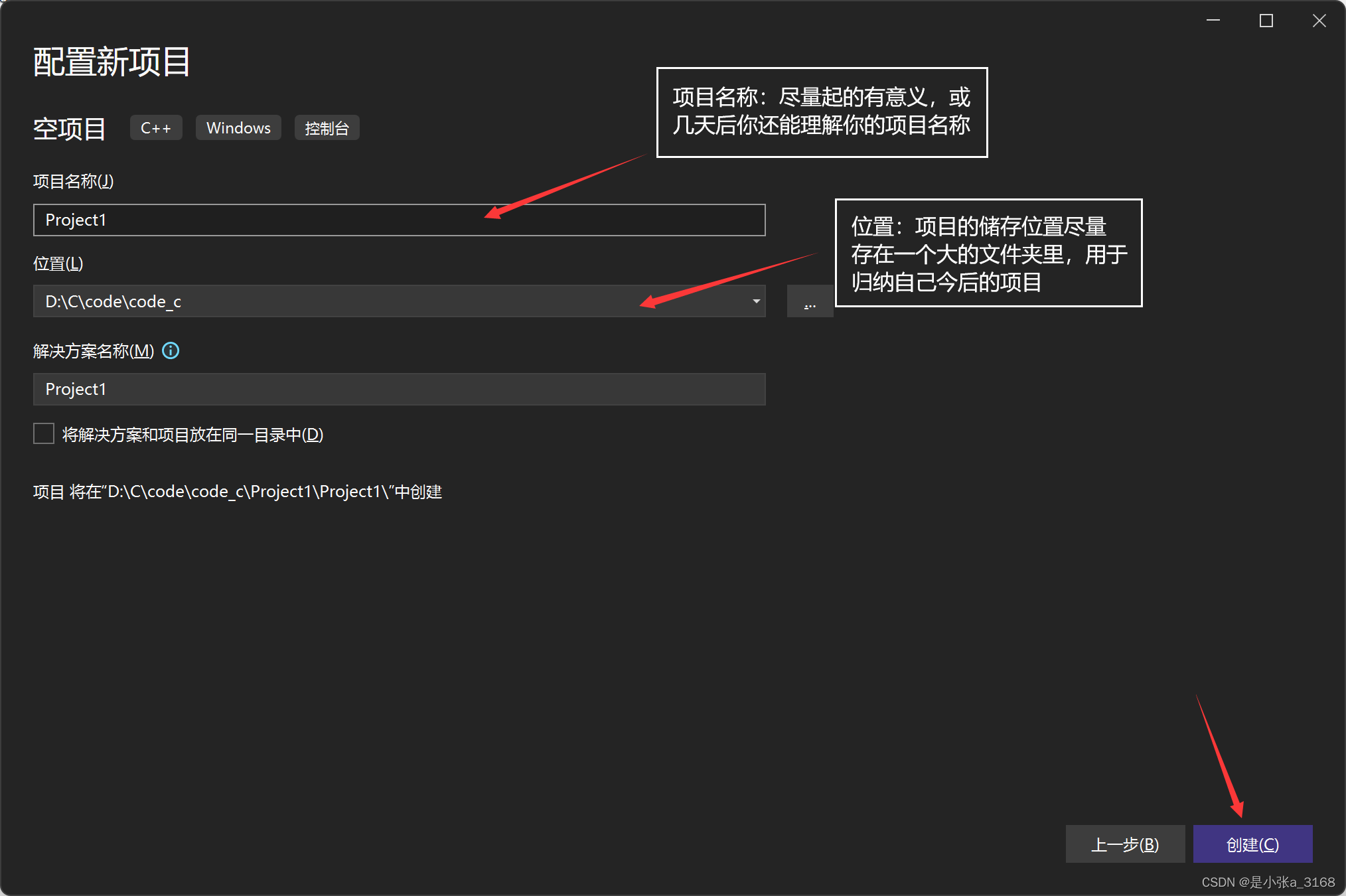Click the solution name text field
The image size is (1346, 896).
[398, 390]
